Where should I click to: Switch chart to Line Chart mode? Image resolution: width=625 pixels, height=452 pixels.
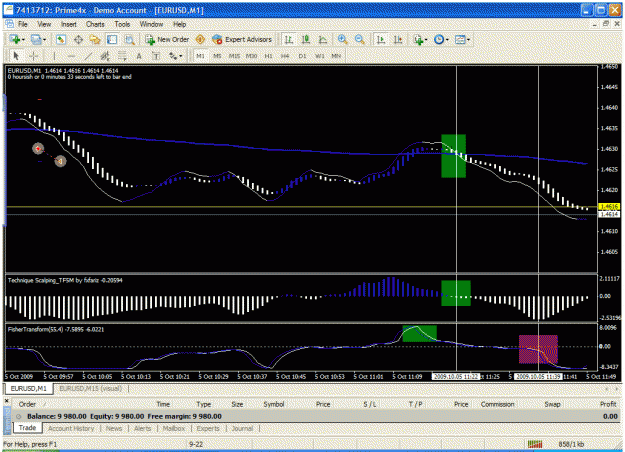coord(323,39)
